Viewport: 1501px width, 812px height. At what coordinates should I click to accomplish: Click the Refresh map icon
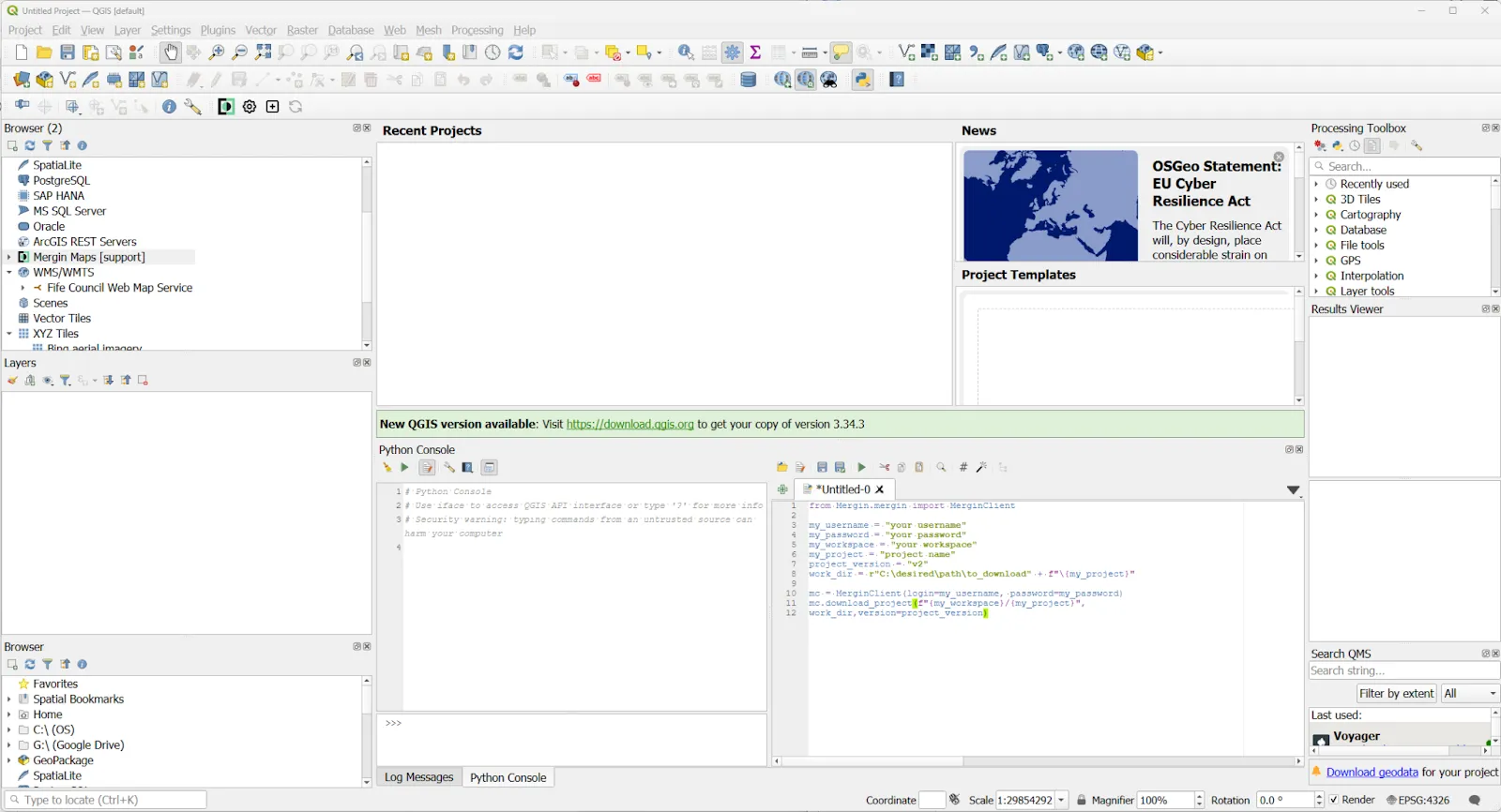click(516, 53)
